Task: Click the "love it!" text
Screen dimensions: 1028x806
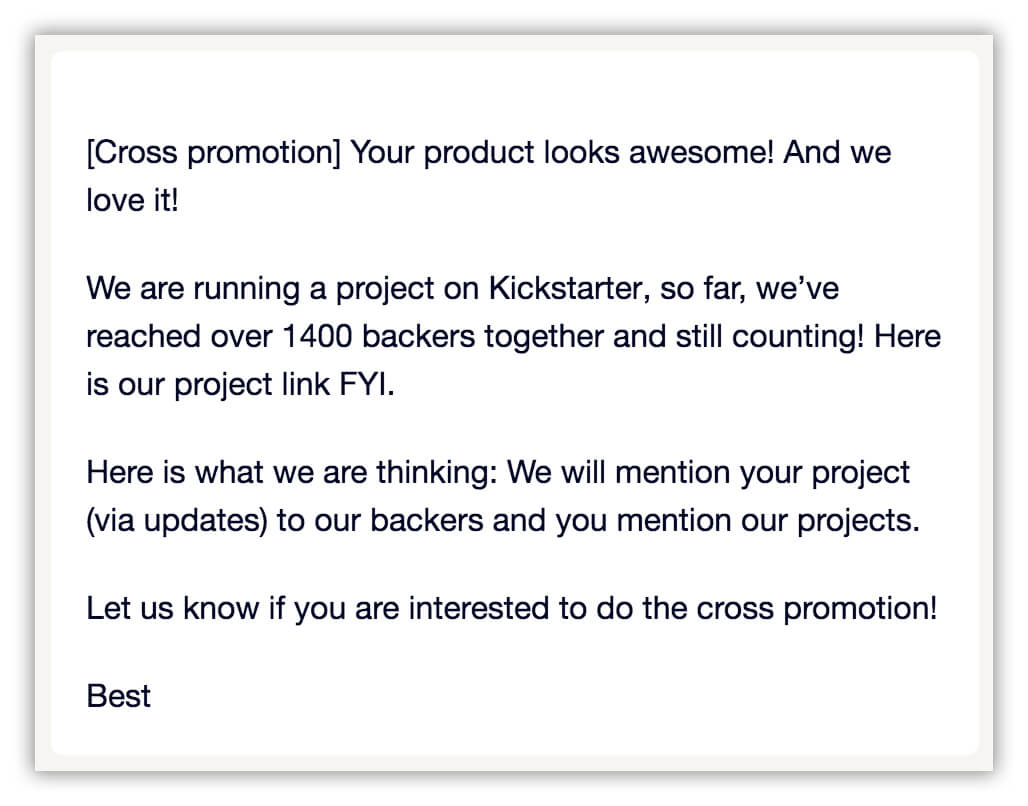Action: [132, 200]
